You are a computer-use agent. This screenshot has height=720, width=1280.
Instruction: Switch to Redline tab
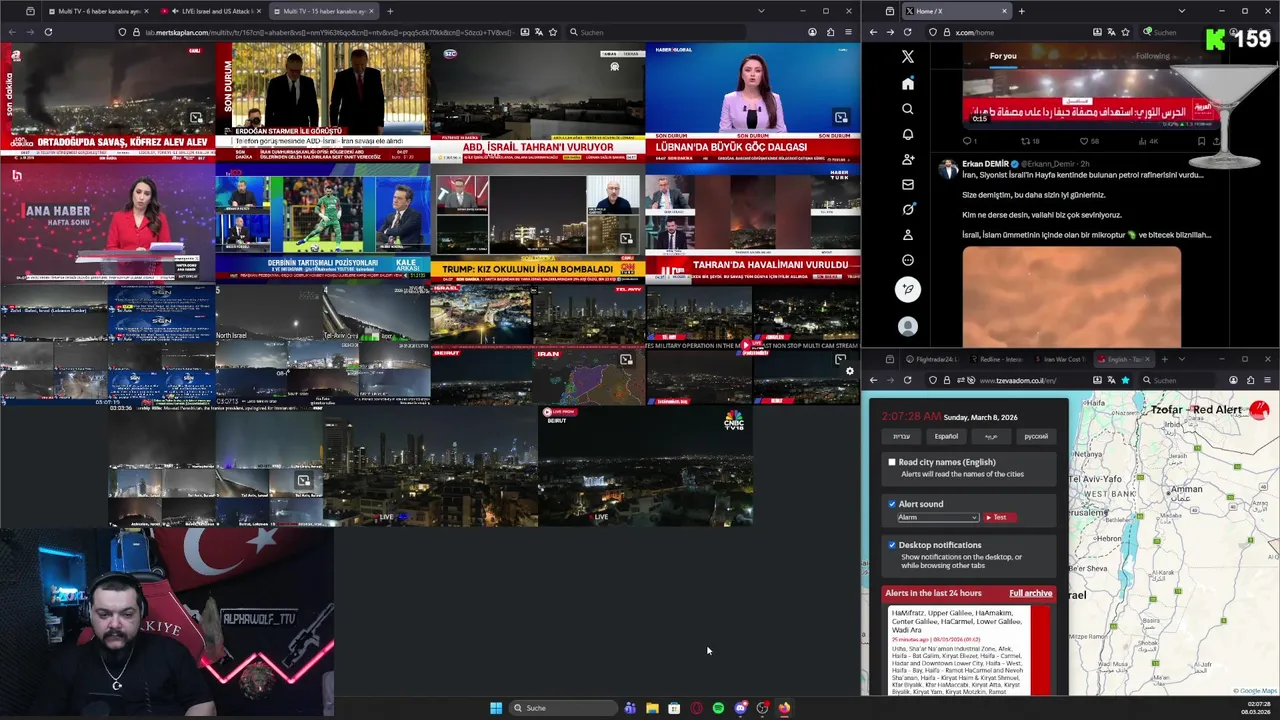(996, 359)
